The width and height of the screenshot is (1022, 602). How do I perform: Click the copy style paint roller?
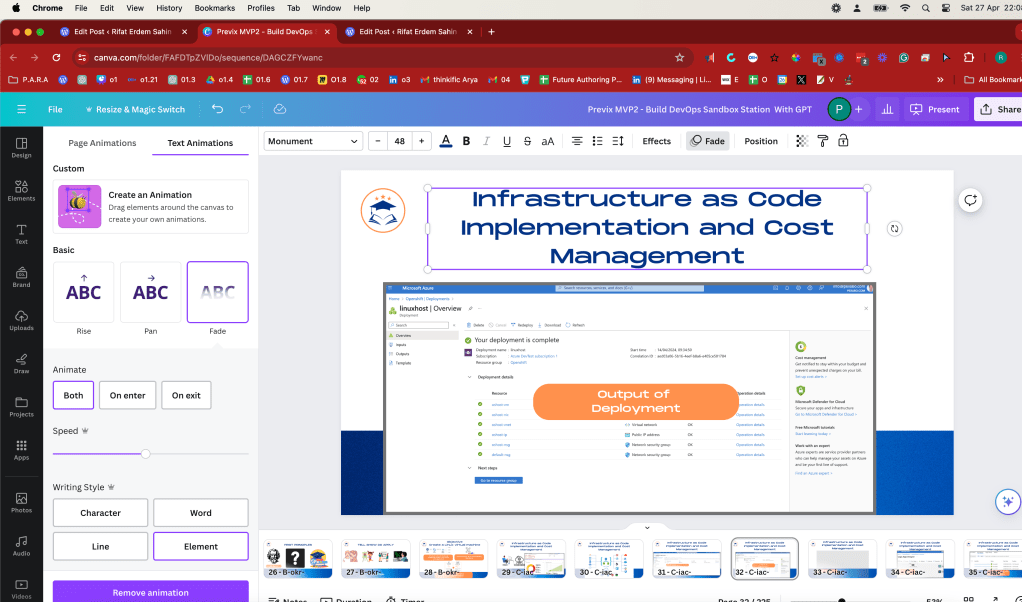click(823, 141)
